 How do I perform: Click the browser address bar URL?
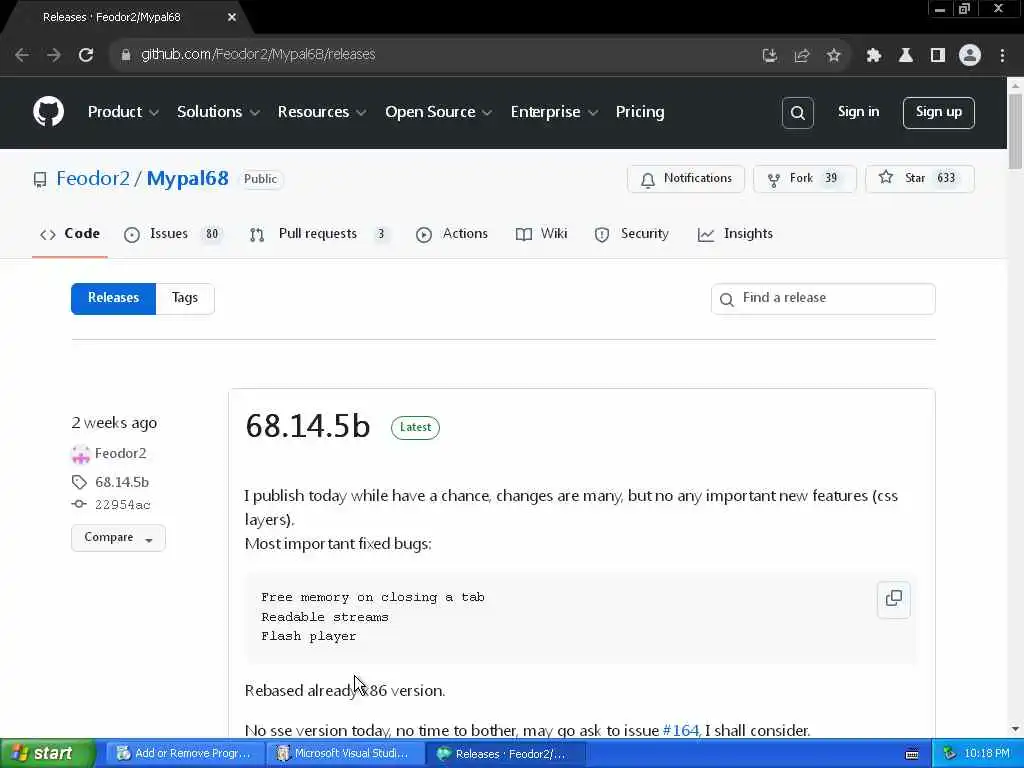(x=258, y=55)
